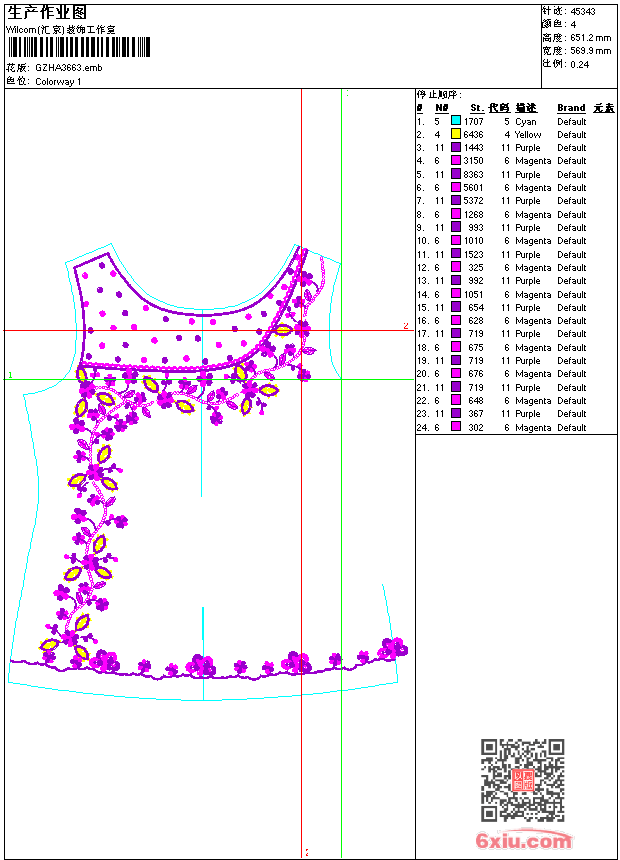Click the green marker number 1
The width and height of the screenshot is (620, 860).
click(x=10, y=375)
